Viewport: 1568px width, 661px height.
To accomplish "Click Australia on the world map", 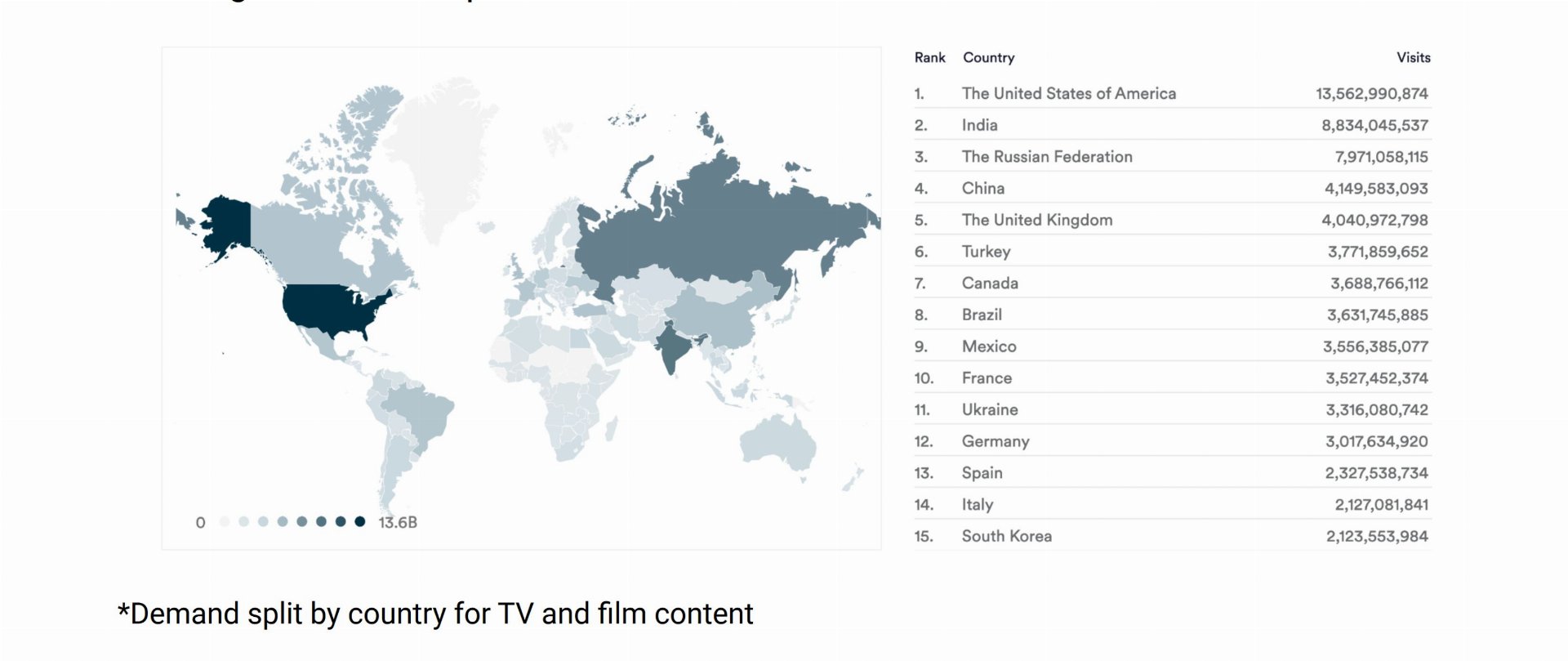I will (x=777, y=445).
